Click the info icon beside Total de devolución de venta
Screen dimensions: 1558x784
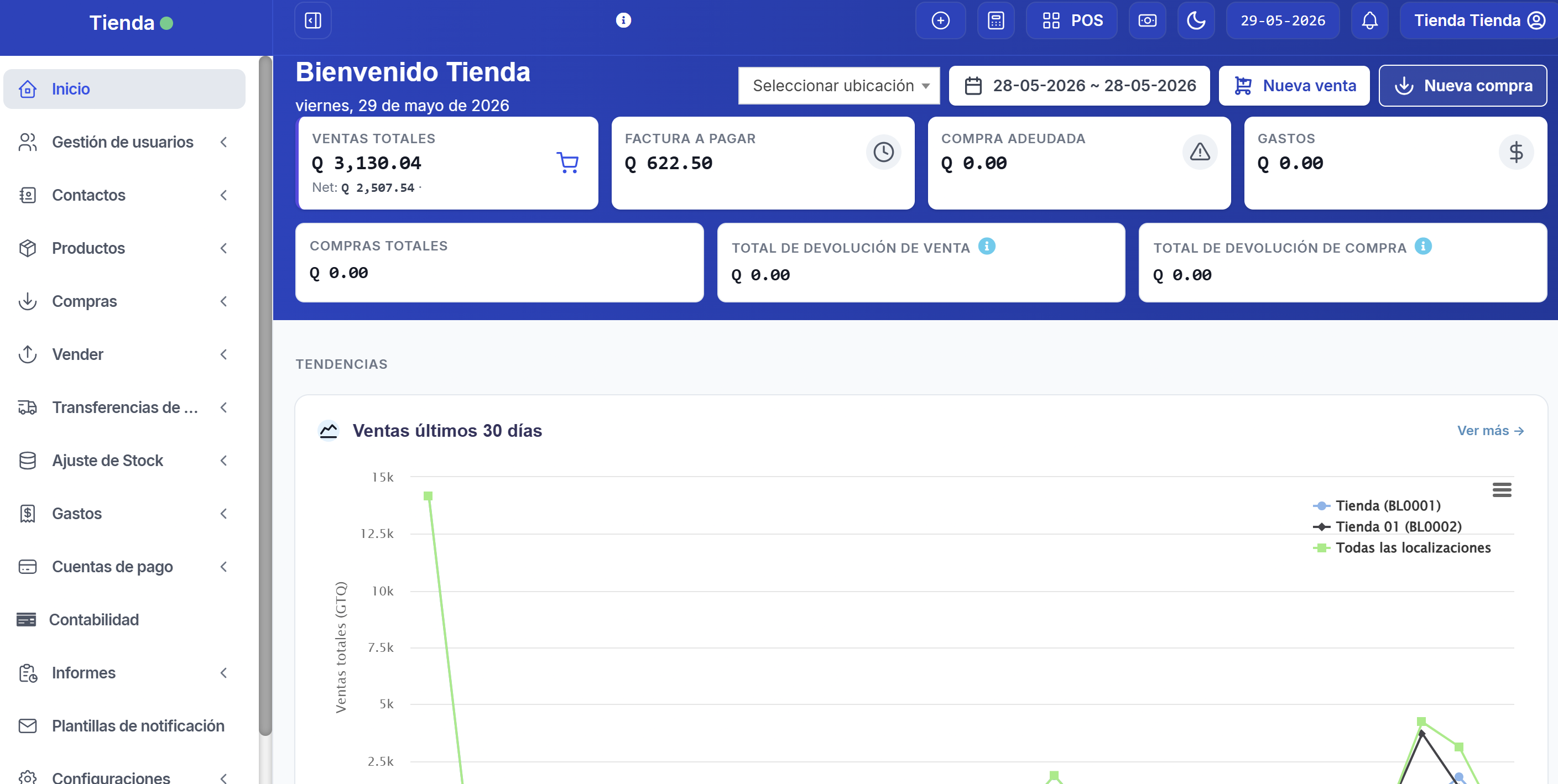point(987,247)
